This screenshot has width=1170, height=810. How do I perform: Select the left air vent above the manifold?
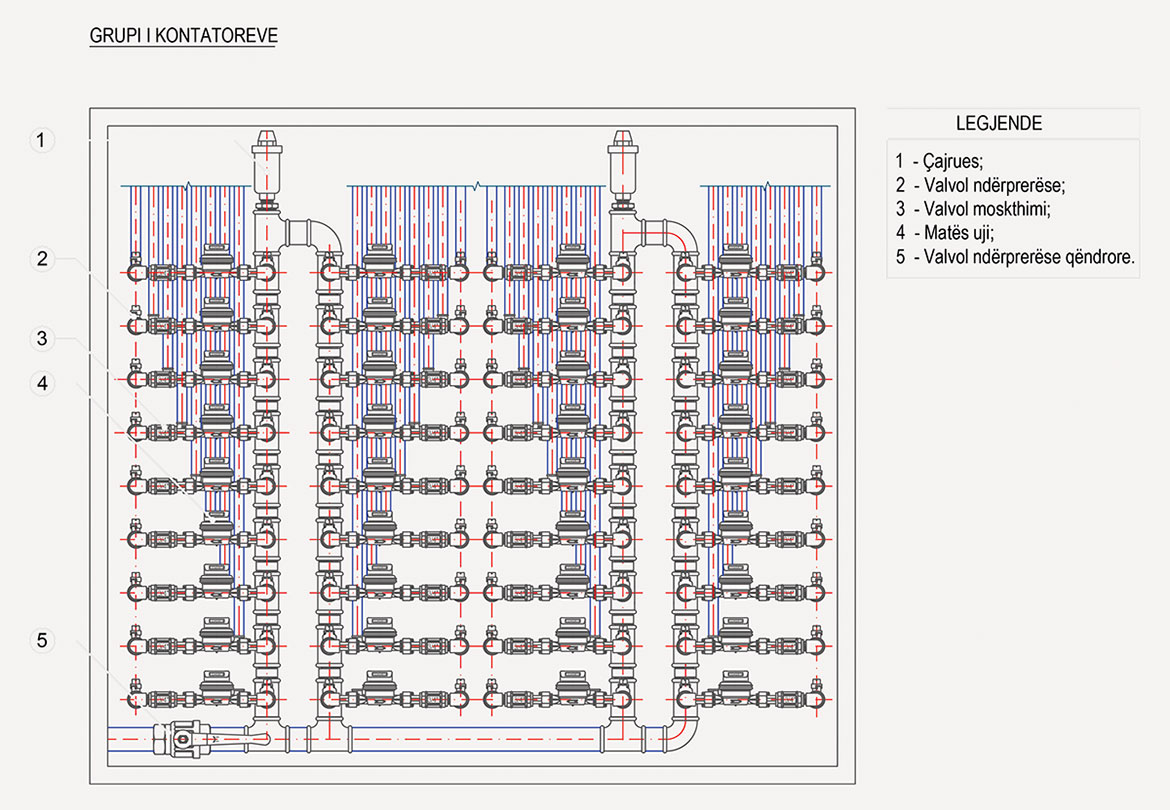266,163
